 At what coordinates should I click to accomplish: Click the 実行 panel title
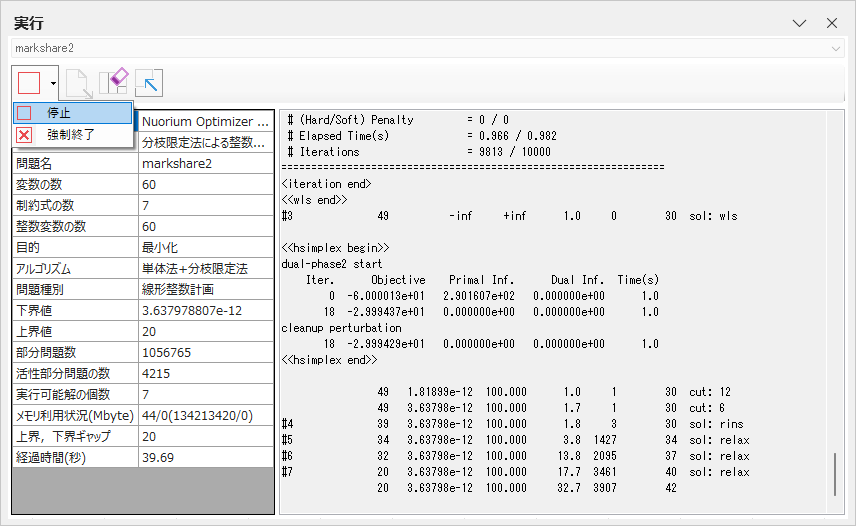28,23
